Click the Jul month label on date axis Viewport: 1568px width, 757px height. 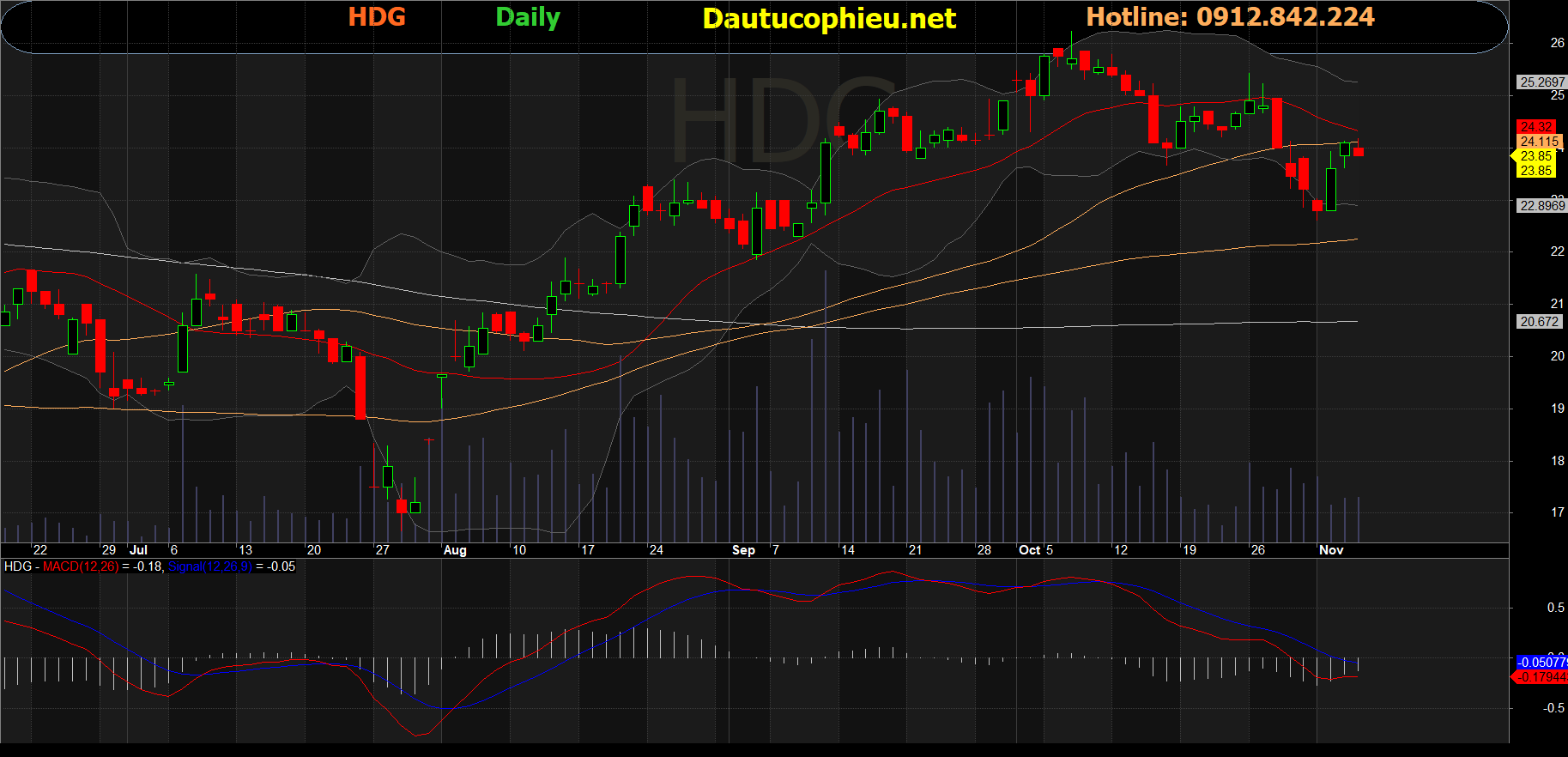click(x=138, y=550)
